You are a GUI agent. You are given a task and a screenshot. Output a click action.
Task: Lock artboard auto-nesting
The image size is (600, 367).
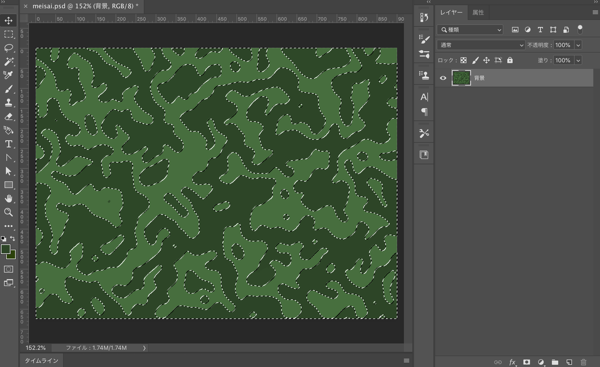[498, 60]
